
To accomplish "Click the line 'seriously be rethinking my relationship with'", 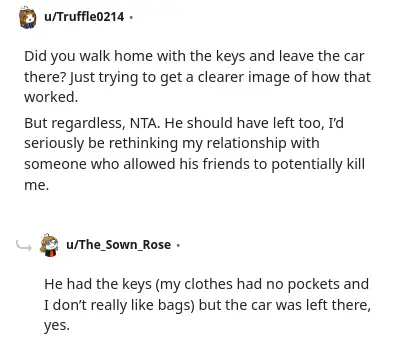I will [x=172, y=144].
